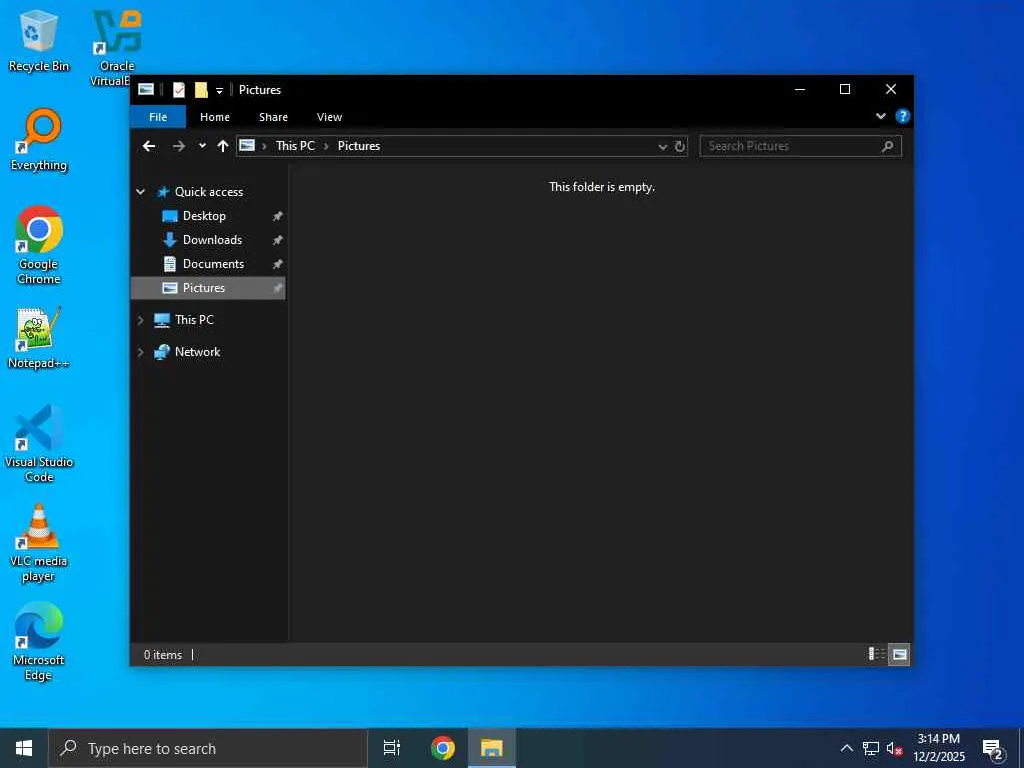1024x768 pixels.
Task: Open the File tab
Action: 158,117
